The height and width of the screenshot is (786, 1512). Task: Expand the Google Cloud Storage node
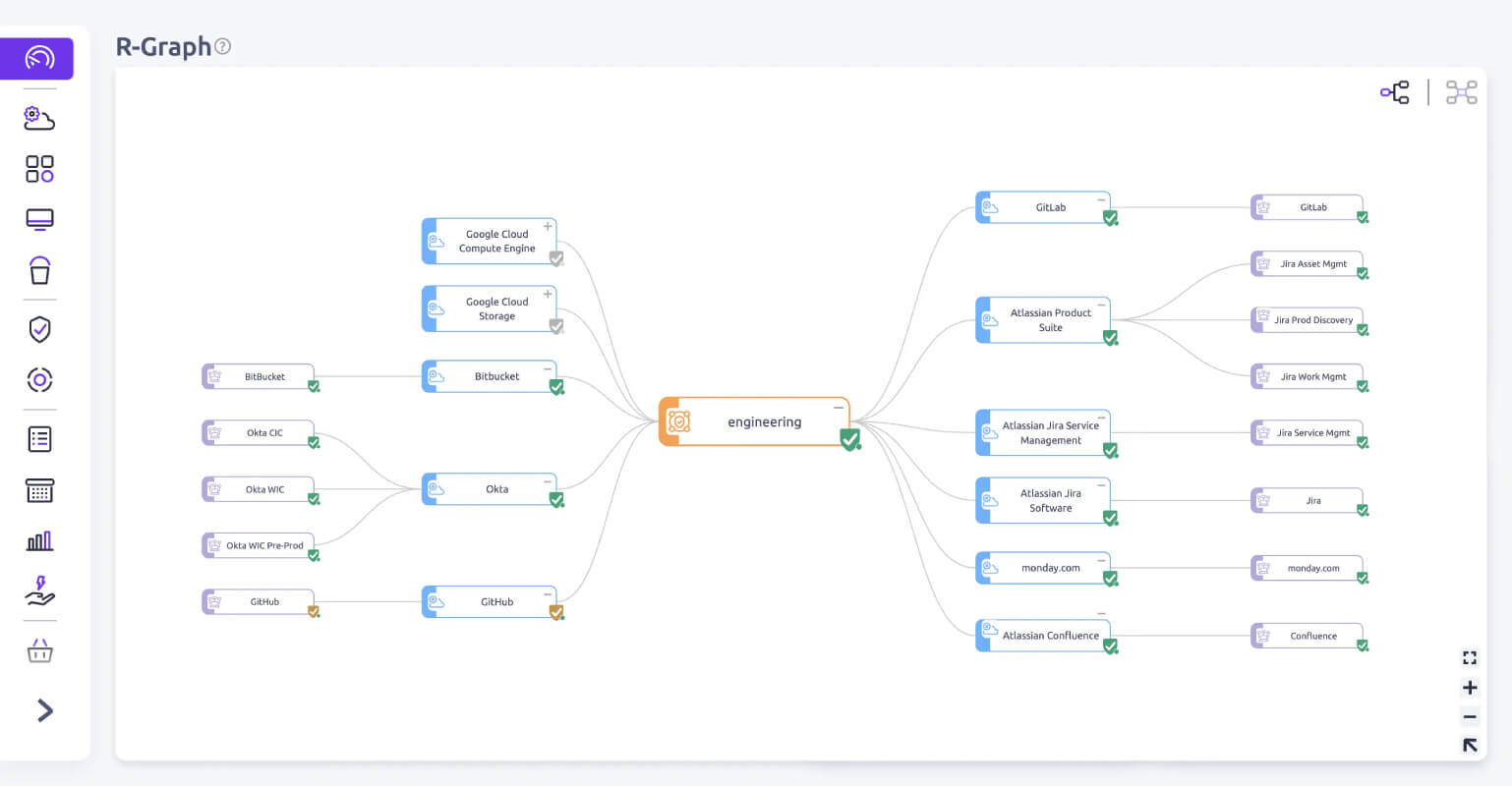(548, 294)
